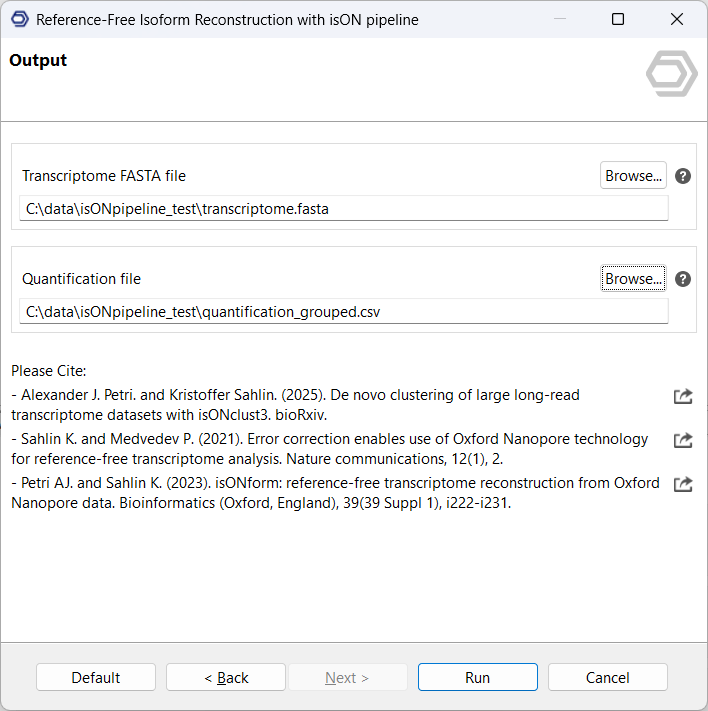Click the help icon for Transcriptome FASTA file

click(683, 176)
